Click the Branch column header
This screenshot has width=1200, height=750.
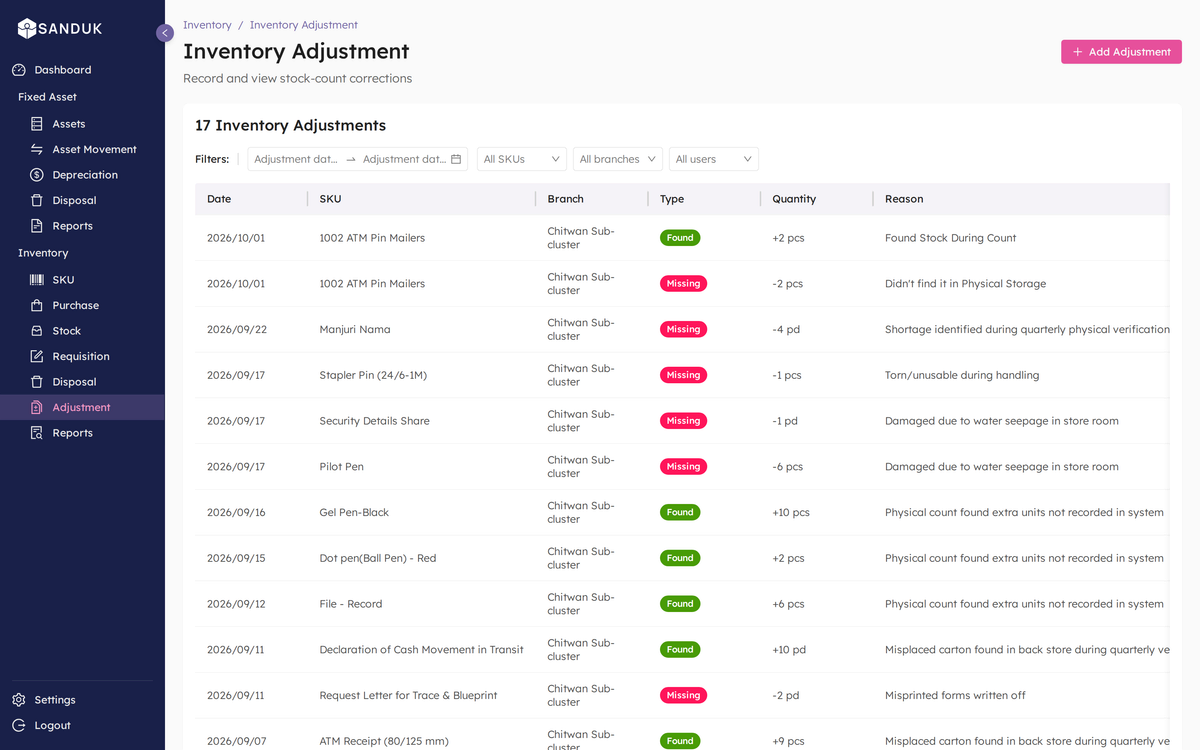pyautogui.click(x=591, y=199)
